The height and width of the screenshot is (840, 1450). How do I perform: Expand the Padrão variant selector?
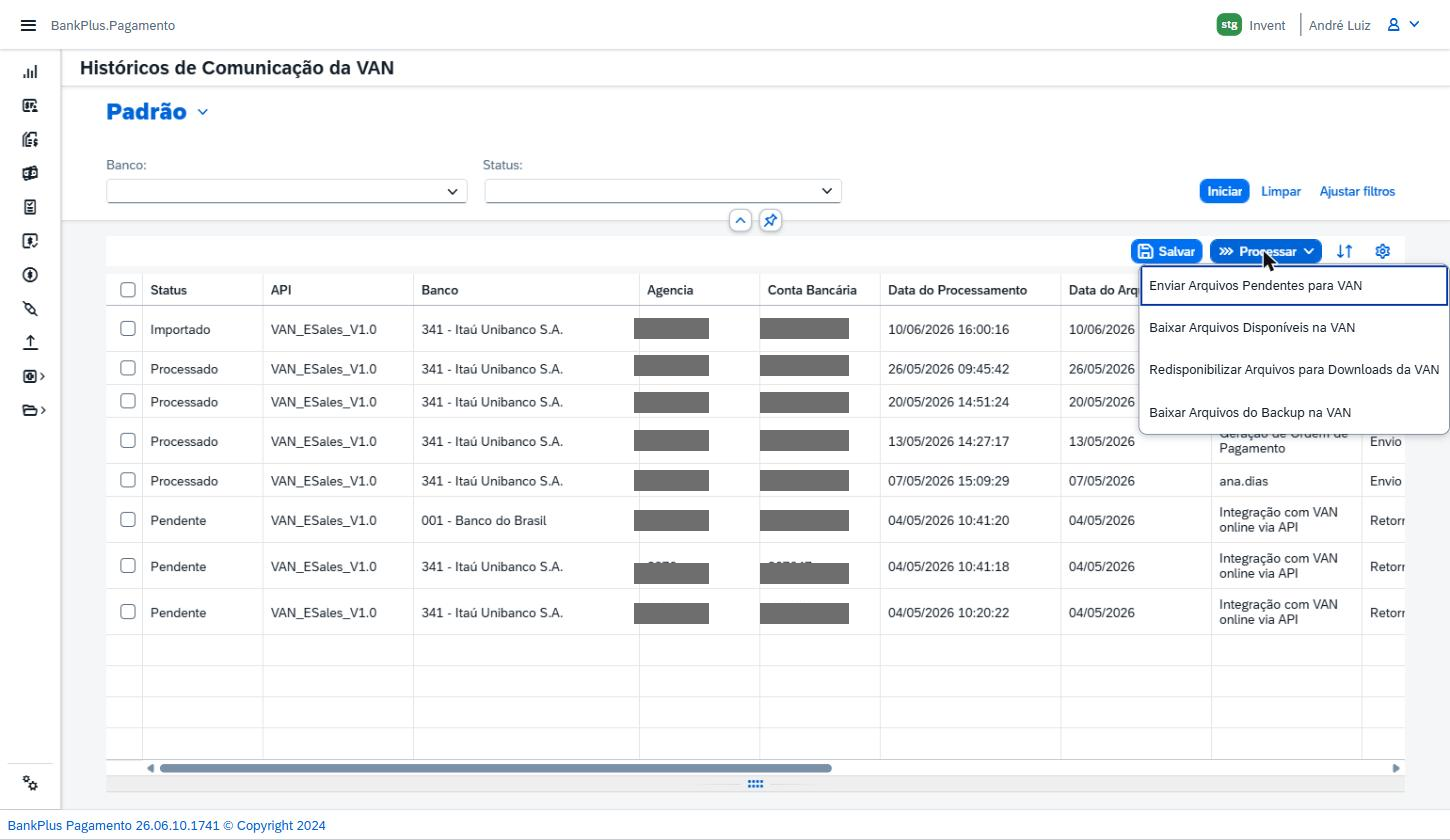[x=203, y=112]
